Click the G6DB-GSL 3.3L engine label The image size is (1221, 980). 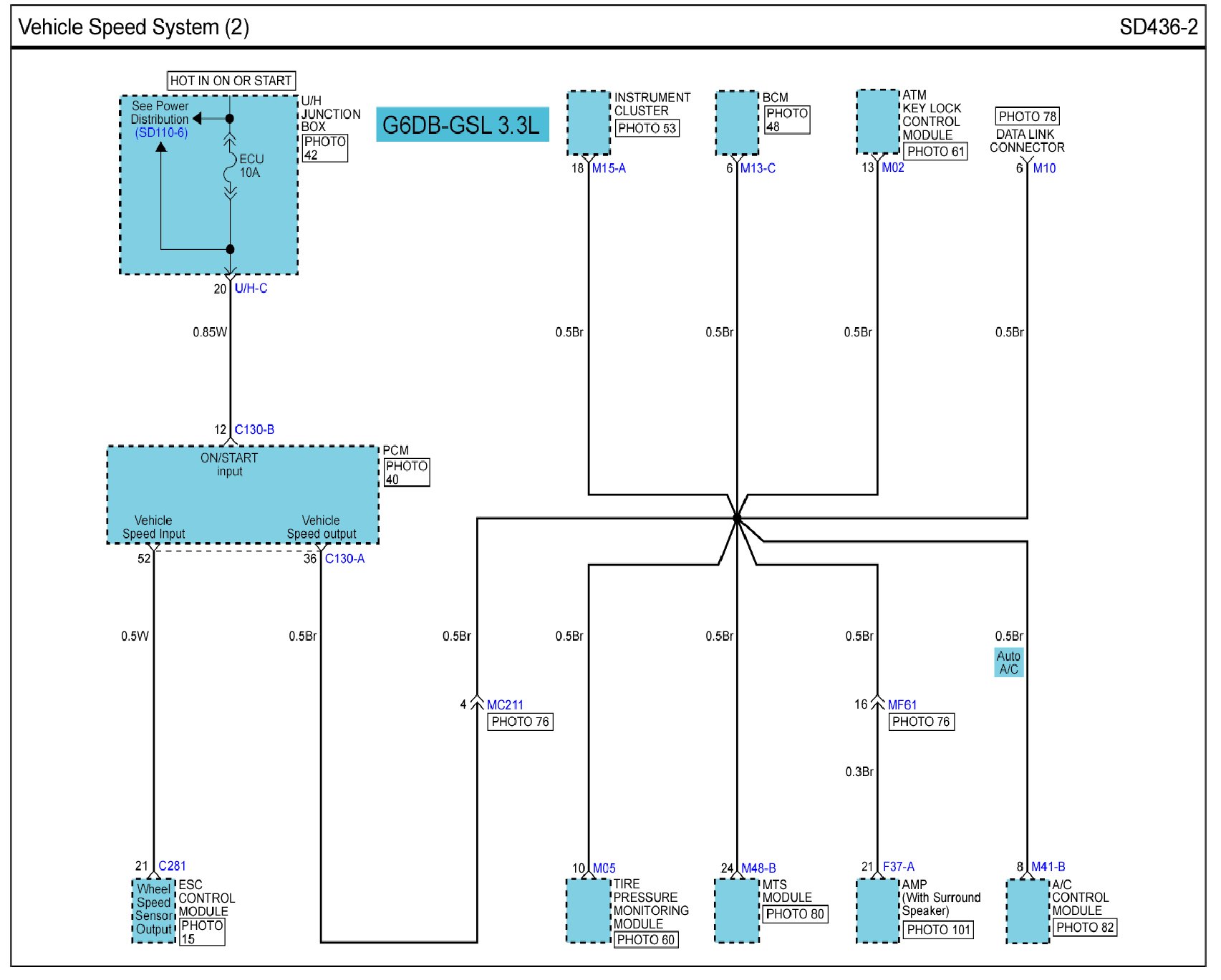pos(462,125)
